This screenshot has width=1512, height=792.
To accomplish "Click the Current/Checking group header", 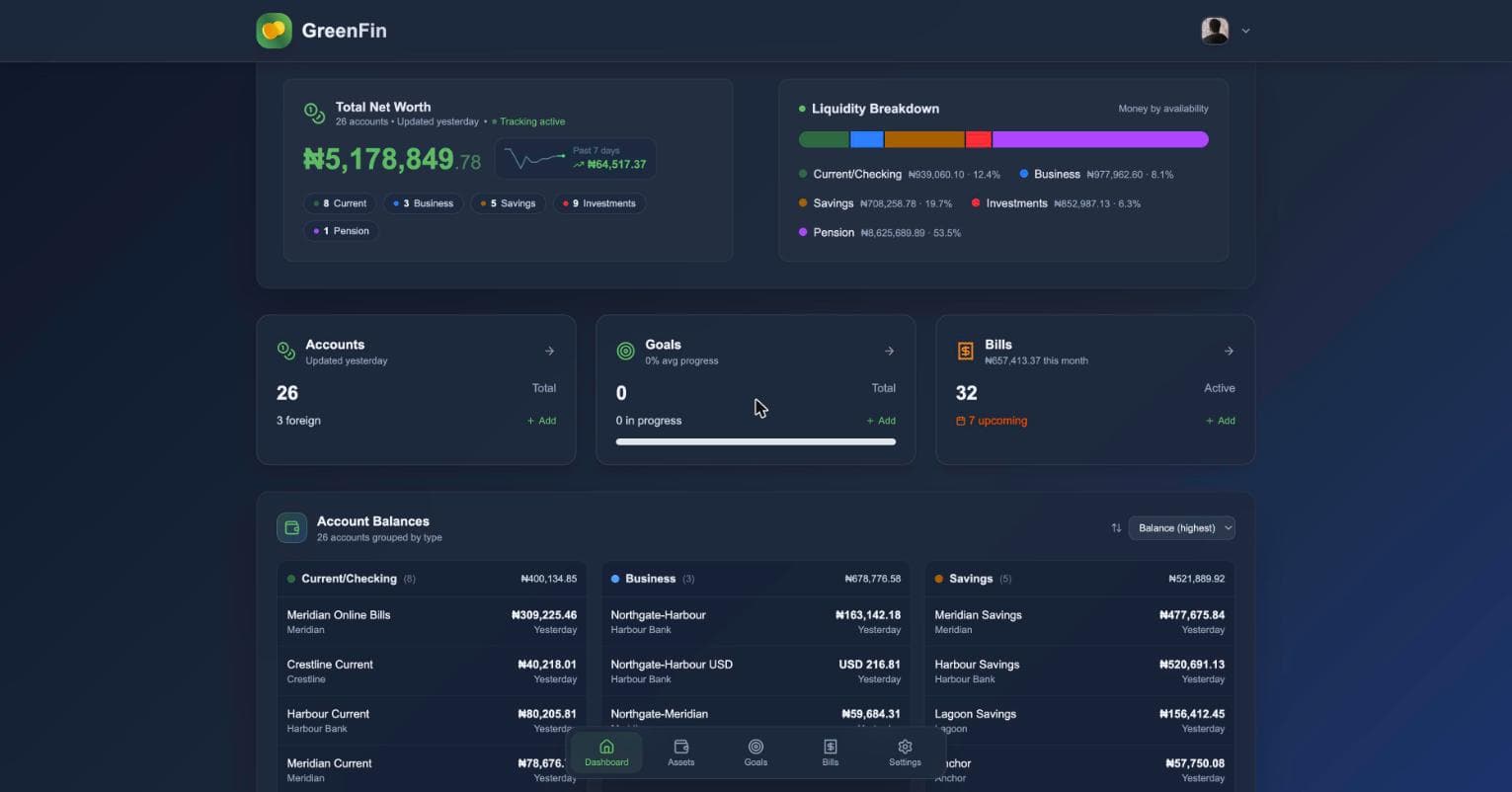I will click(432, 579).
